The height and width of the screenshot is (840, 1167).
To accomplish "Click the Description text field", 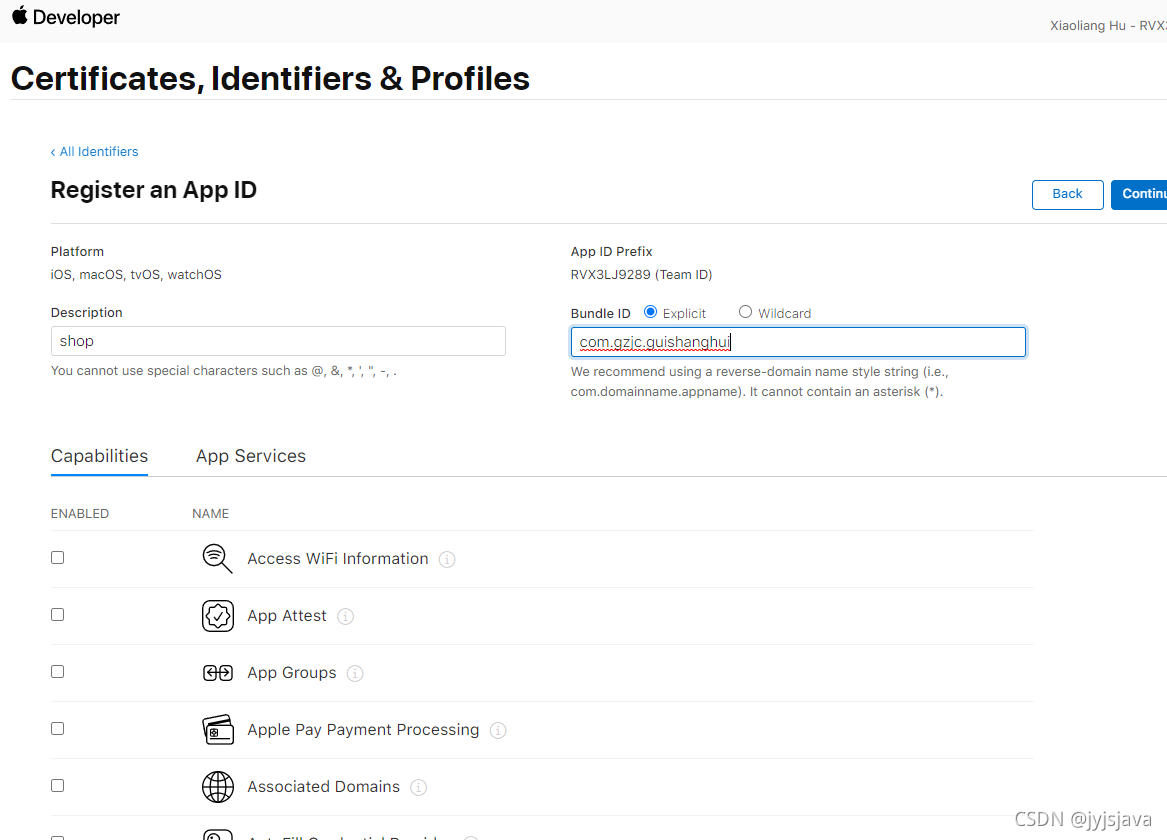I will coord(278,341).
